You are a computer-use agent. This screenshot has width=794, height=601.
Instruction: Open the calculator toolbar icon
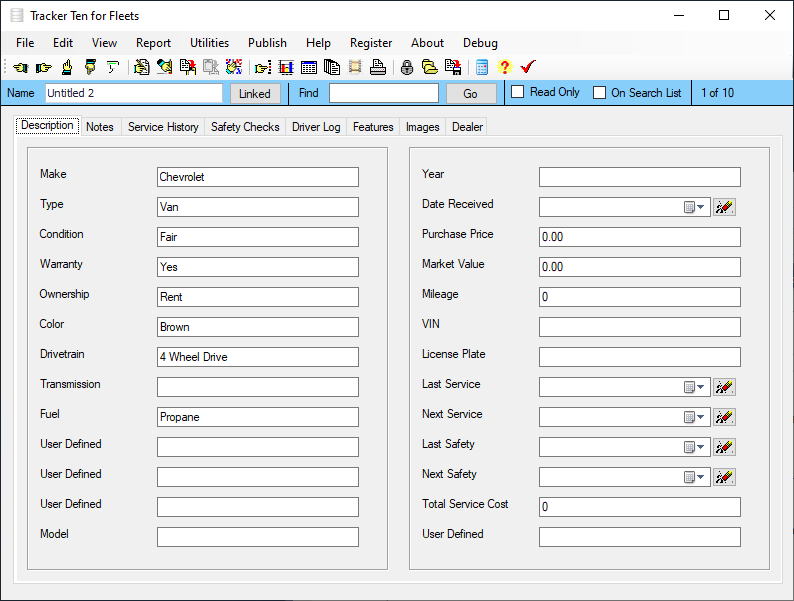point(482,67)
